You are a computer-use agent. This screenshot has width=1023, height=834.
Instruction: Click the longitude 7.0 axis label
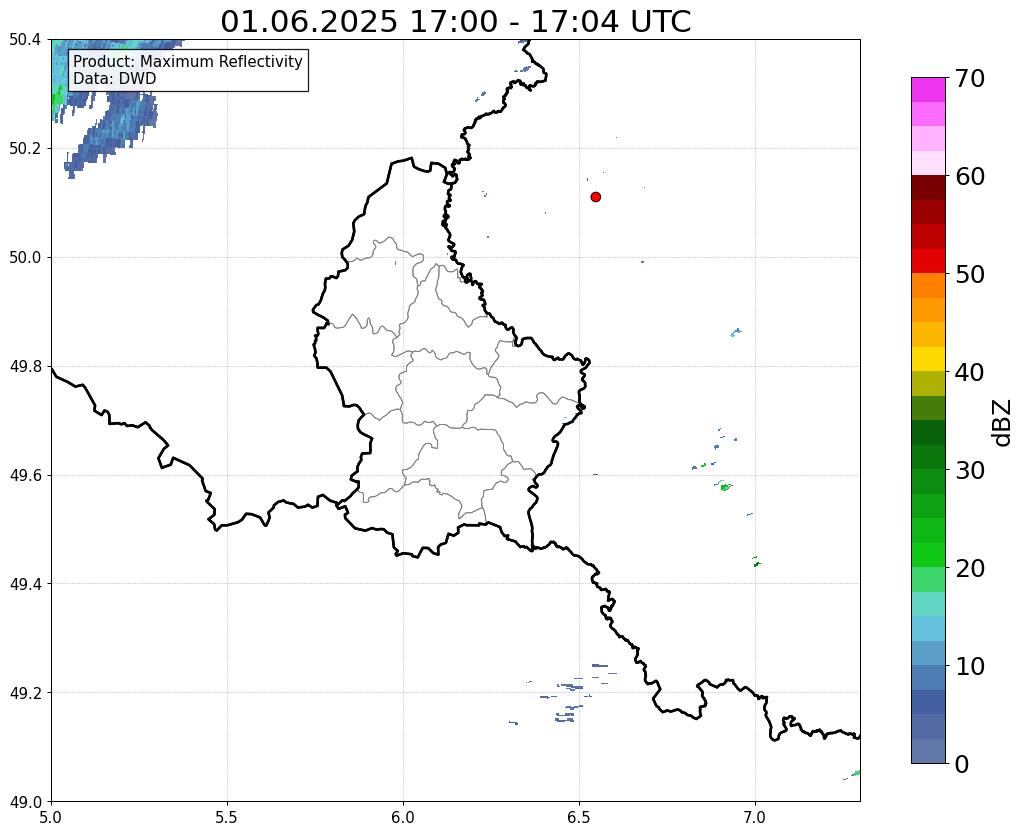756,818
